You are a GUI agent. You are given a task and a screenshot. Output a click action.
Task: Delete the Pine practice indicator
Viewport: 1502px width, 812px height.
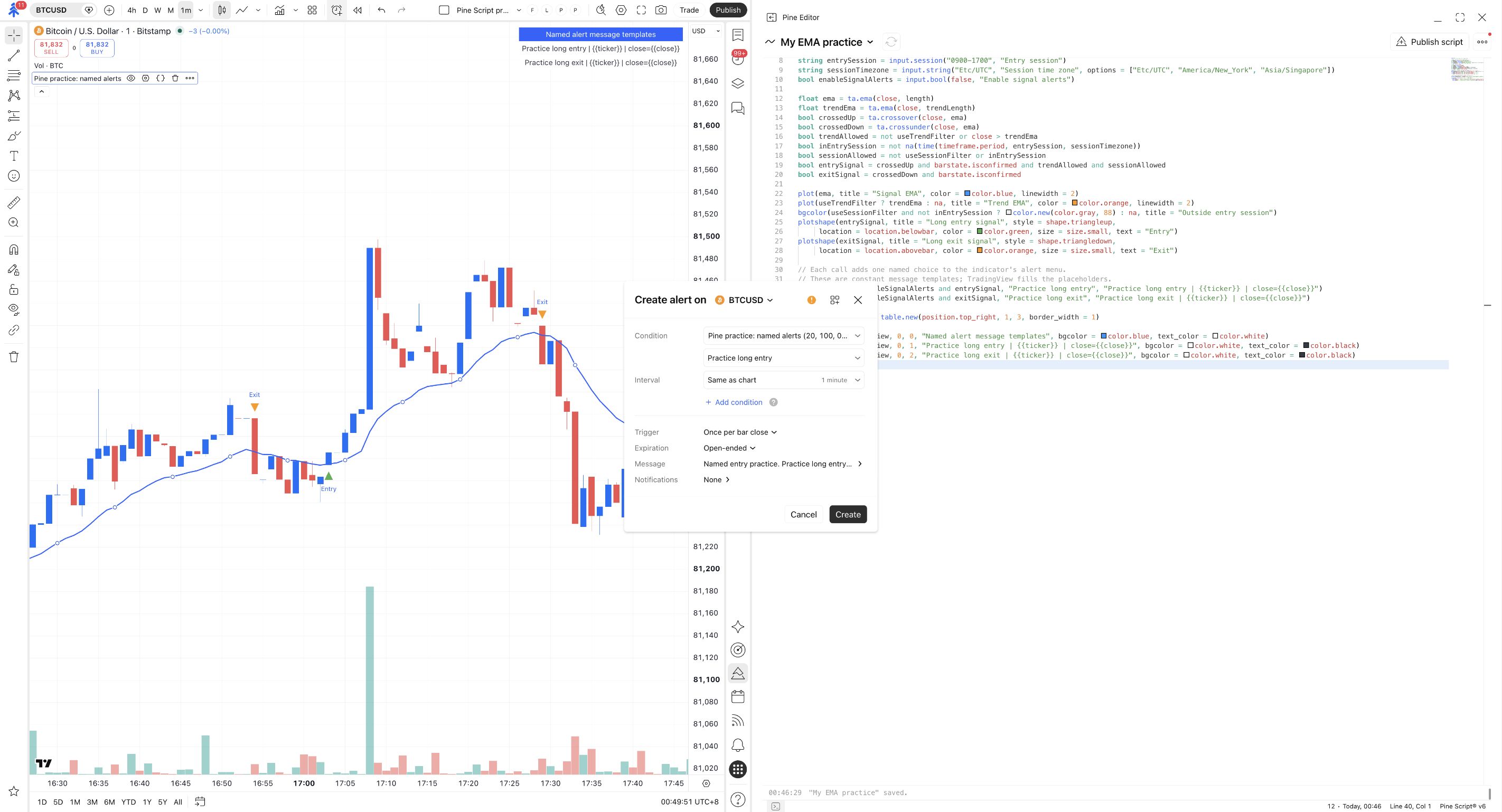pos(175,78)
